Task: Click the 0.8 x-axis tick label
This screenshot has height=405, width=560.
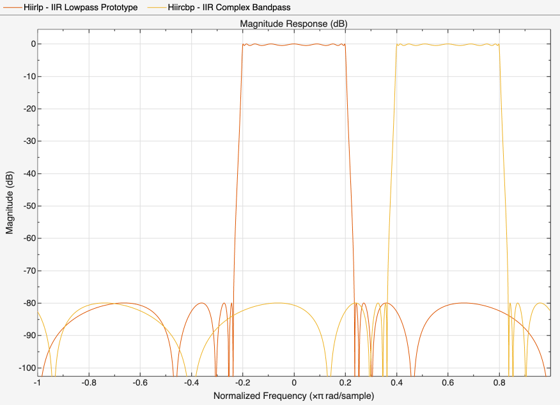Action: (499, 382)
